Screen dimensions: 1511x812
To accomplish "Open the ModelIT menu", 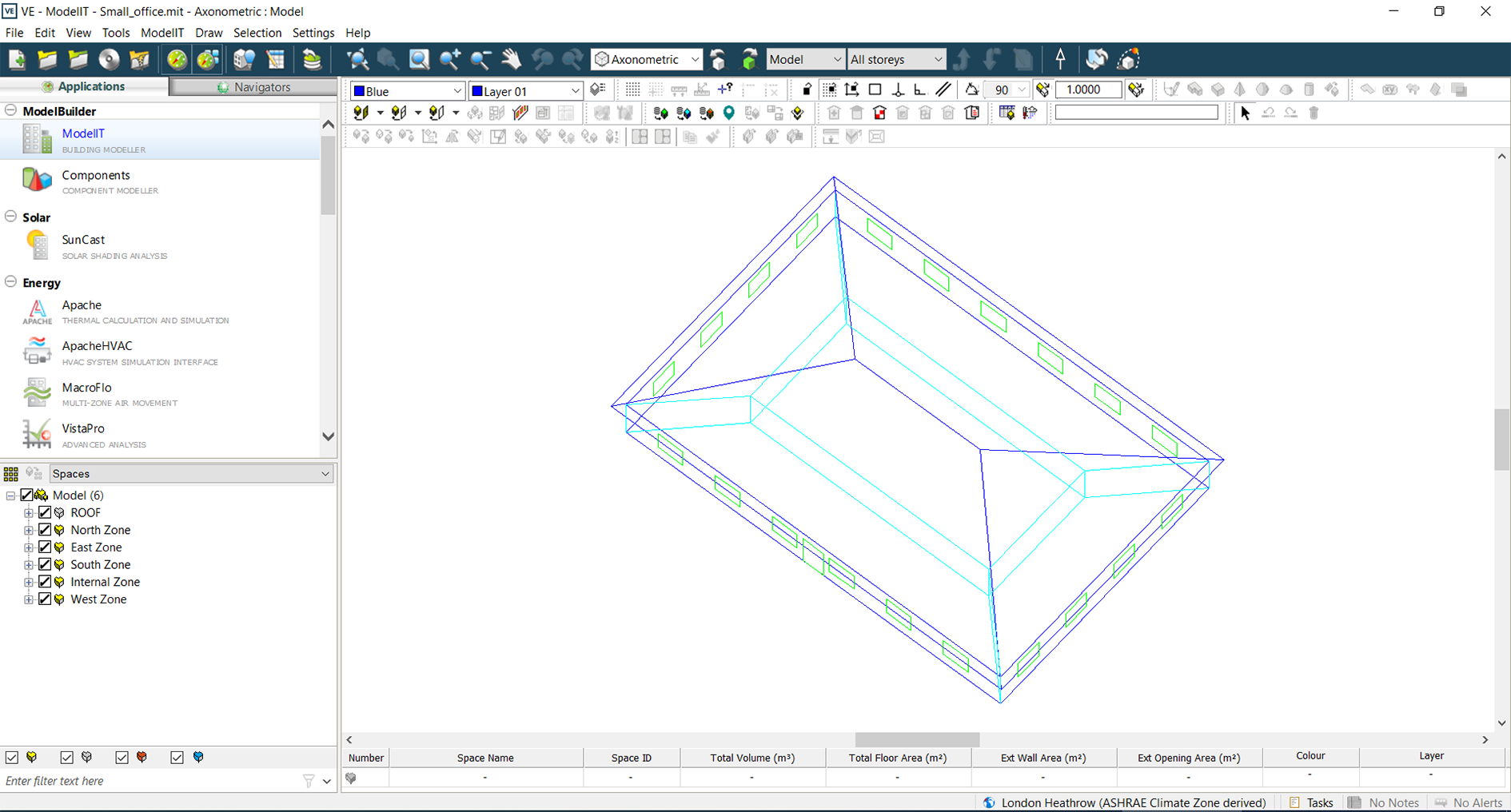I will tap(161, 33).
